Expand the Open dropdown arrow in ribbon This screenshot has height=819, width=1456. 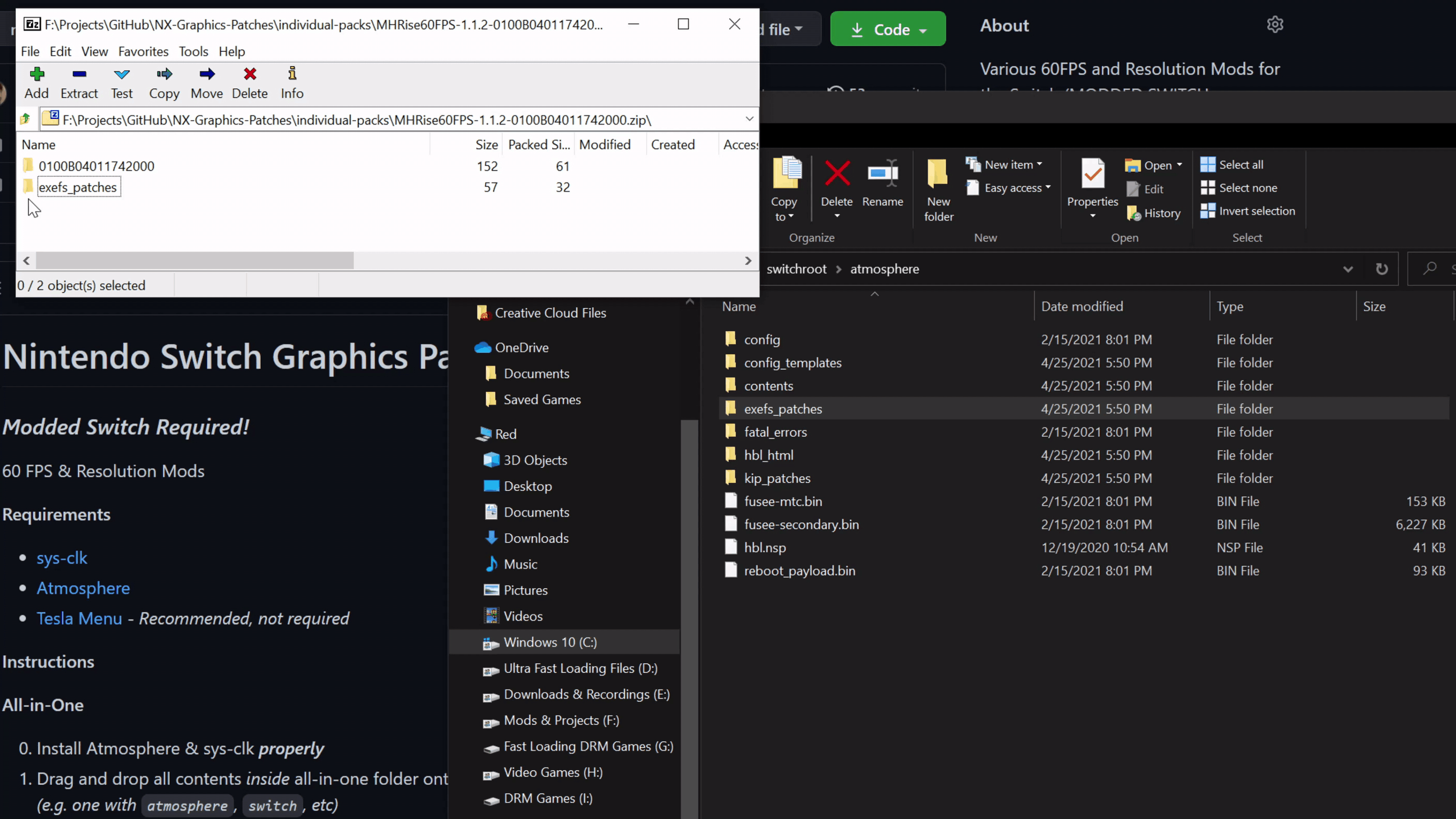[1179, 165]
